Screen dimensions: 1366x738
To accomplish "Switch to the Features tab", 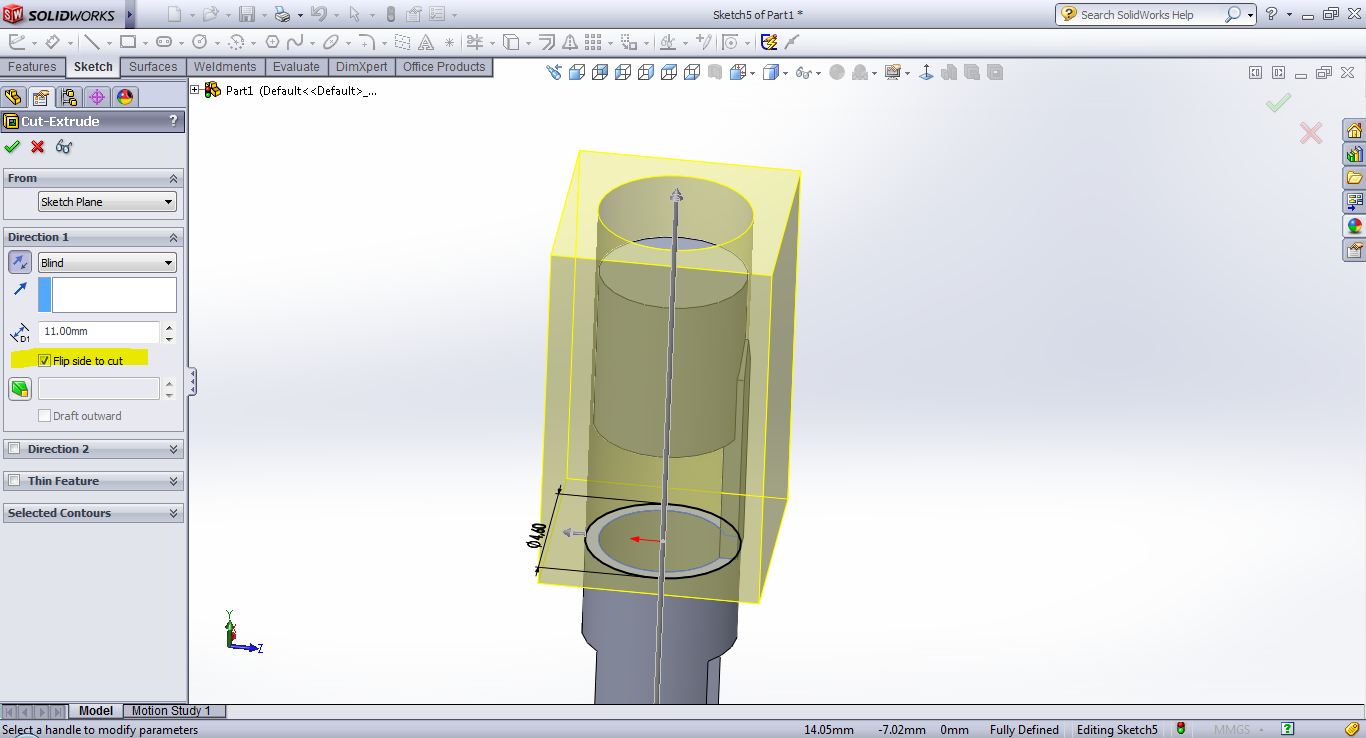I will click(32, 67).
